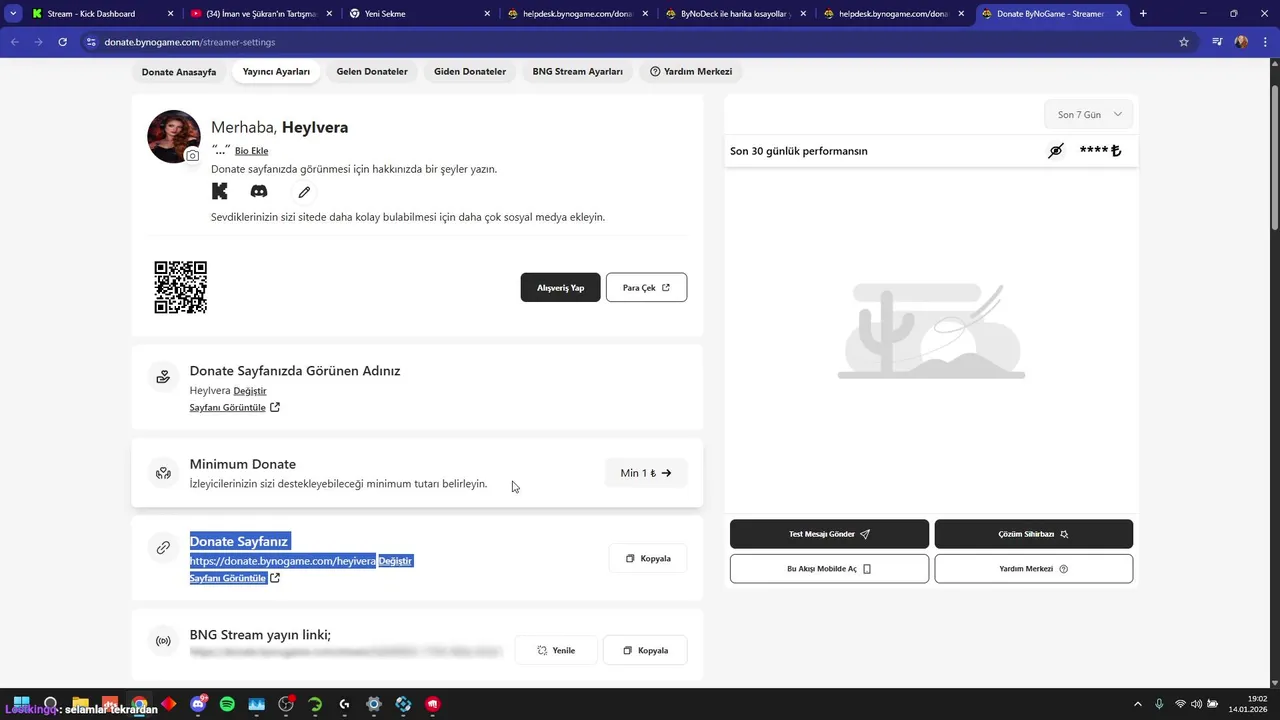1280x720 pixels.
Task: Click Değiştir next to Heylvera name
Action: point(250,391)
